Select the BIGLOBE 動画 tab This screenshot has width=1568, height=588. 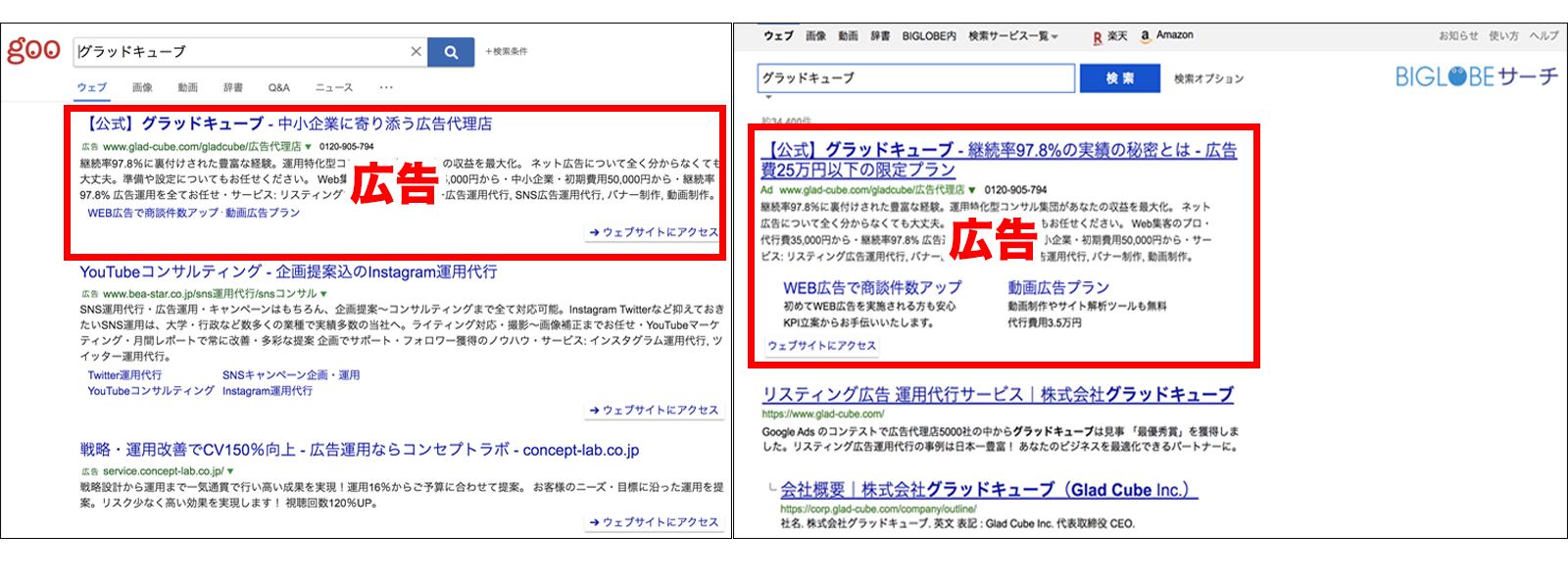click(848, 36)
